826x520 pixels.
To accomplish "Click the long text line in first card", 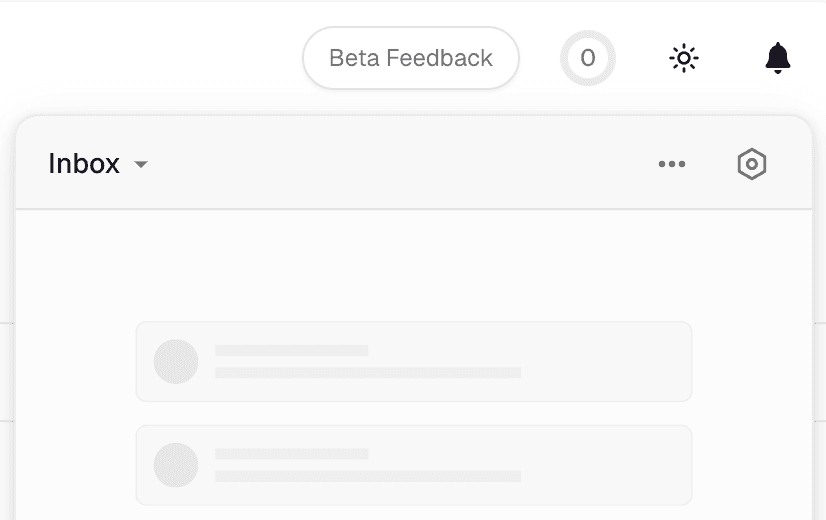I will (368, 373).
